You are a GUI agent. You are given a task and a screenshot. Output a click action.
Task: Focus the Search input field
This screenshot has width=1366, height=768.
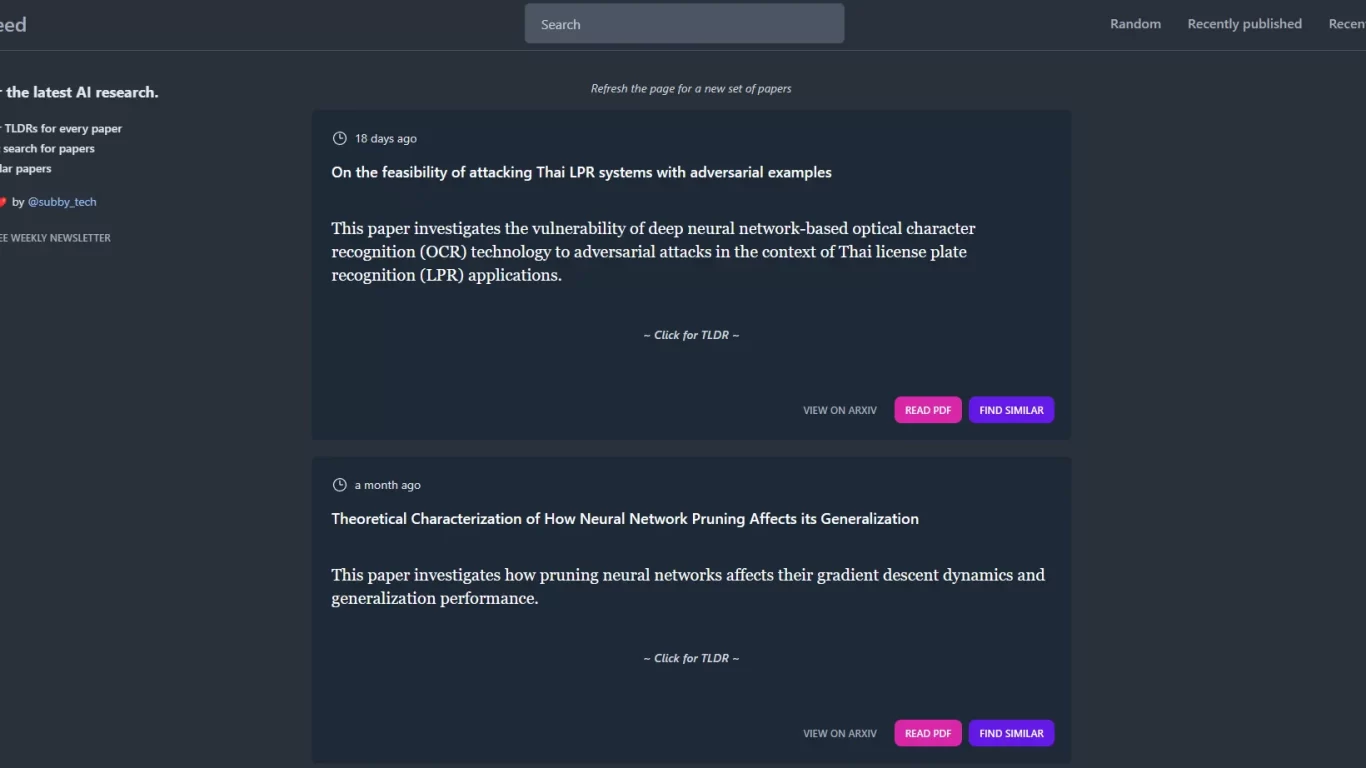[684, 24]
